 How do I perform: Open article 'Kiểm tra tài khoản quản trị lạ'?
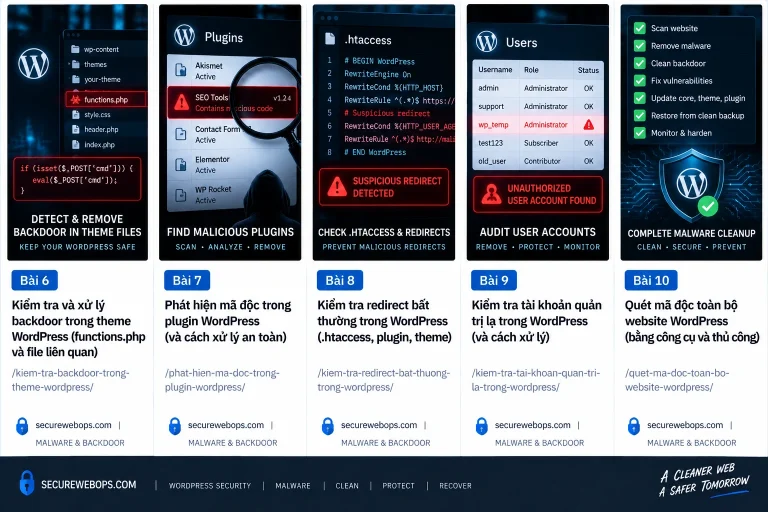tap(536, 321)
